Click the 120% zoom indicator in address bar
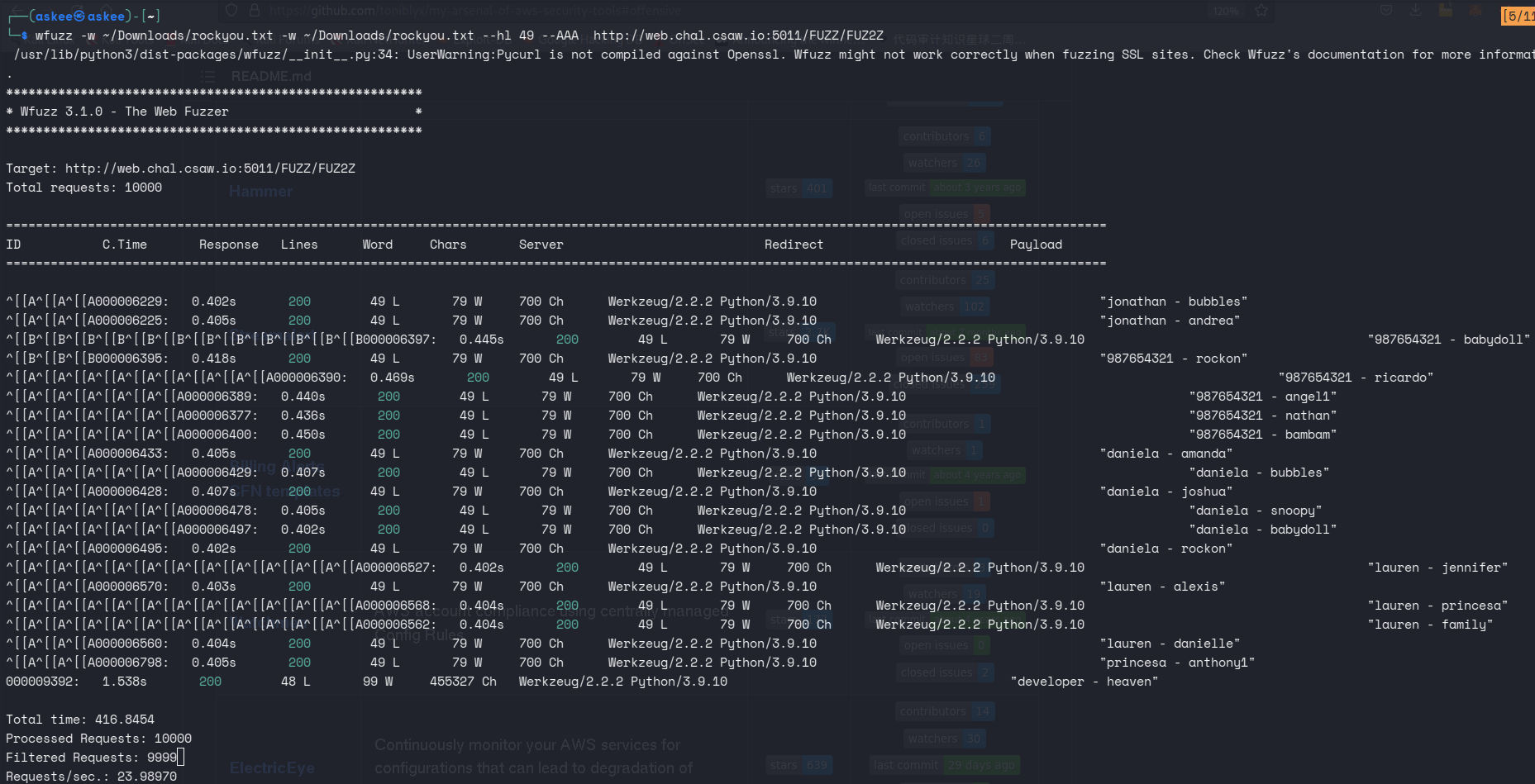This screenshot has height=784, width=1535. click(1226, 11)
